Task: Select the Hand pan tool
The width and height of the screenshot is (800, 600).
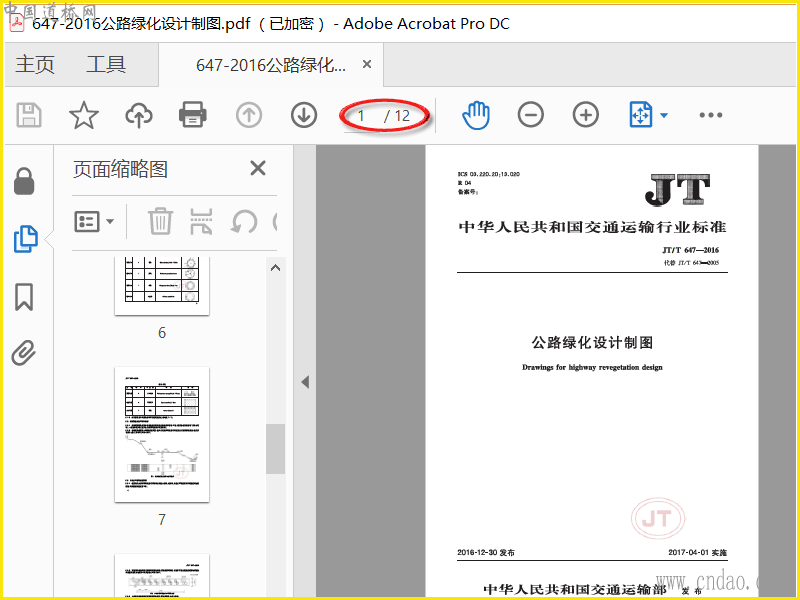Action: [476, 115]
